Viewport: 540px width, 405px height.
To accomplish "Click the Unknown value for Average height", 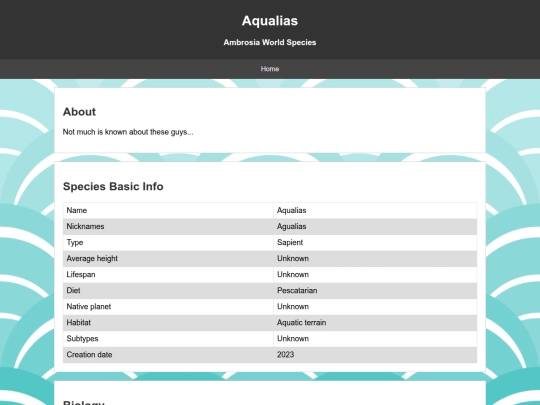I will (375, 259).
